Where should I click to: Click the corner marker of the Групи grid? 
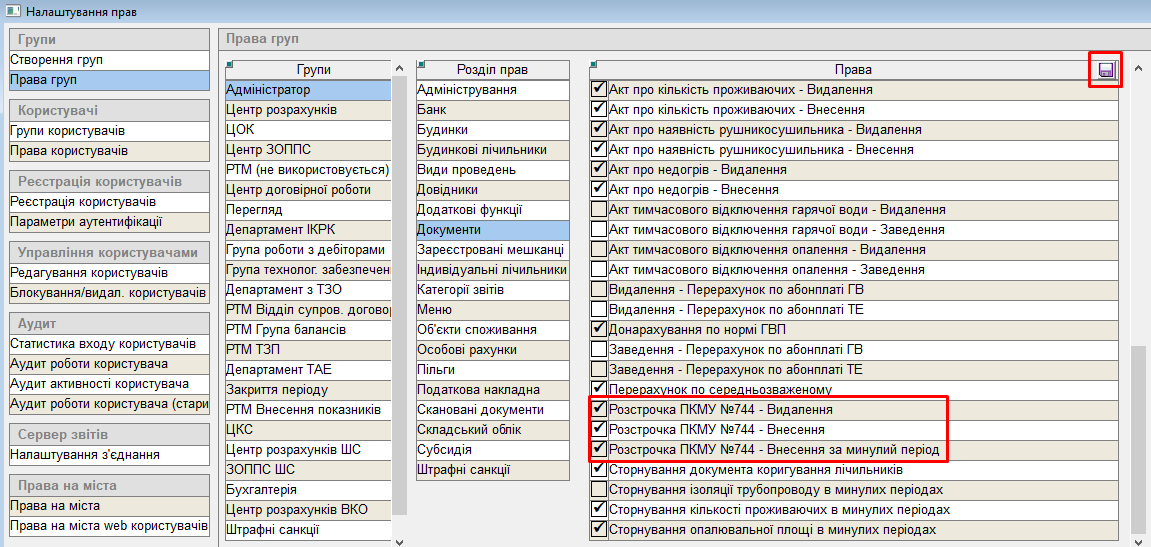(229, 62)
